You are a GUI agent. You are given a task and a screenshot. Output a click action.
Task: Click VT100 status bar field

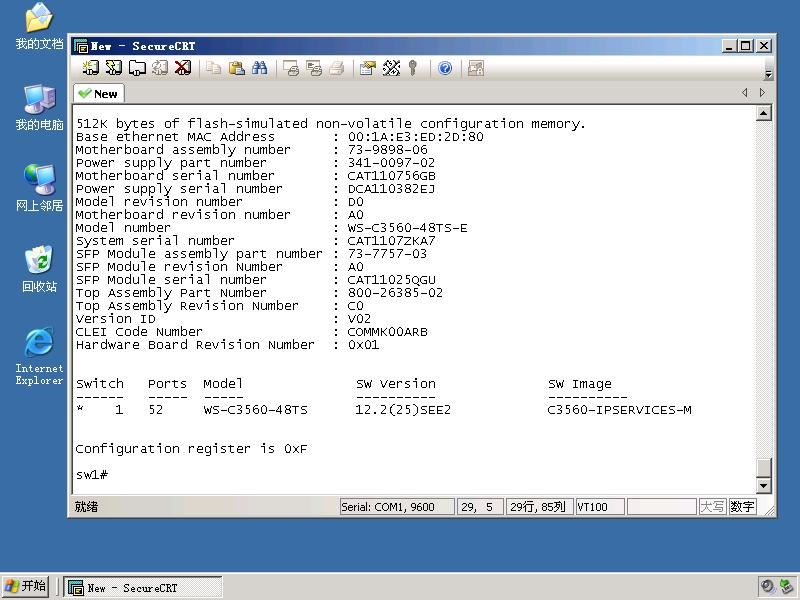(x=599, y=507)
